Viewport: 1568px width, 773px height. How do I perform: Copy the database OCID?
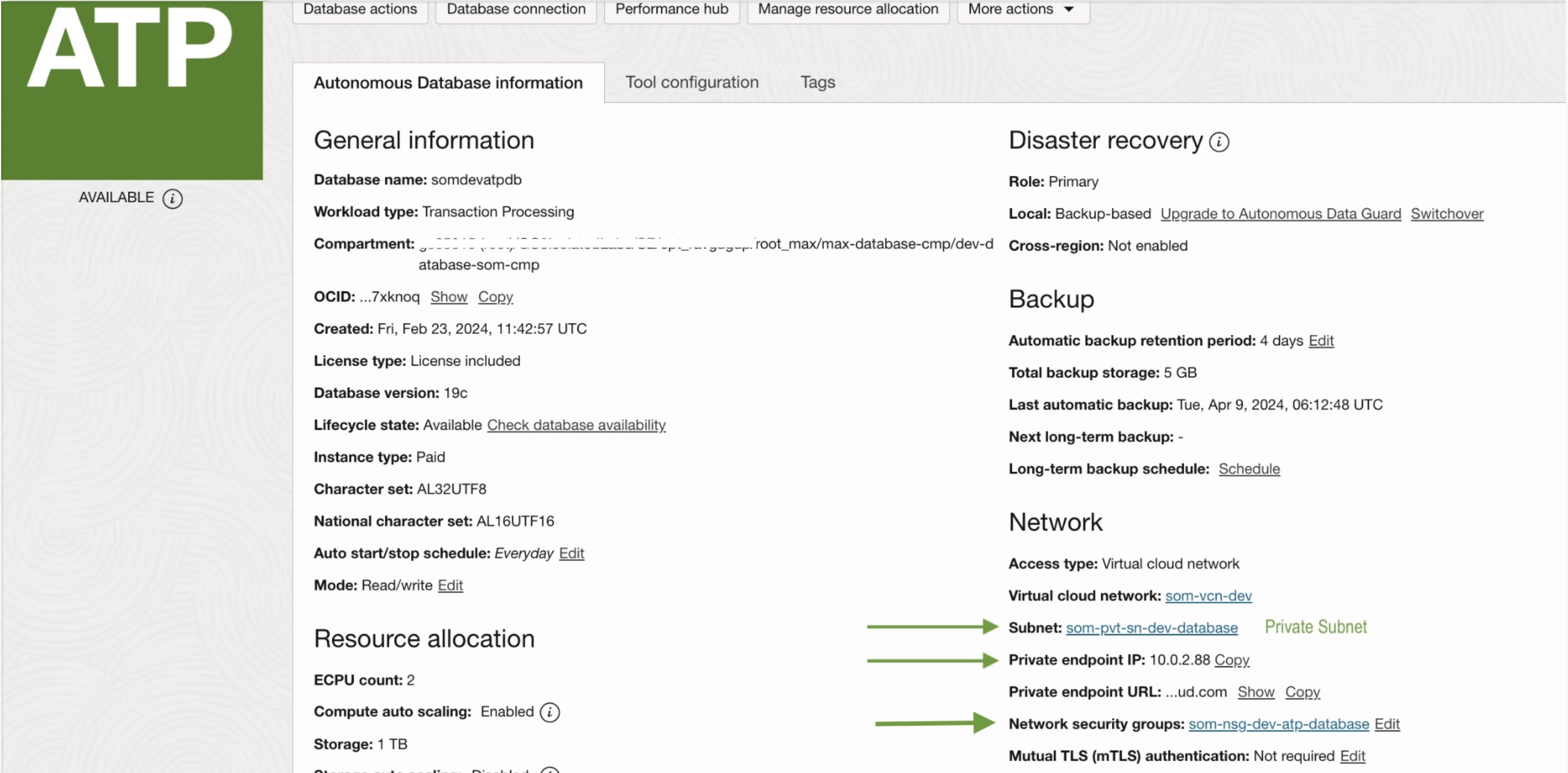495,297
